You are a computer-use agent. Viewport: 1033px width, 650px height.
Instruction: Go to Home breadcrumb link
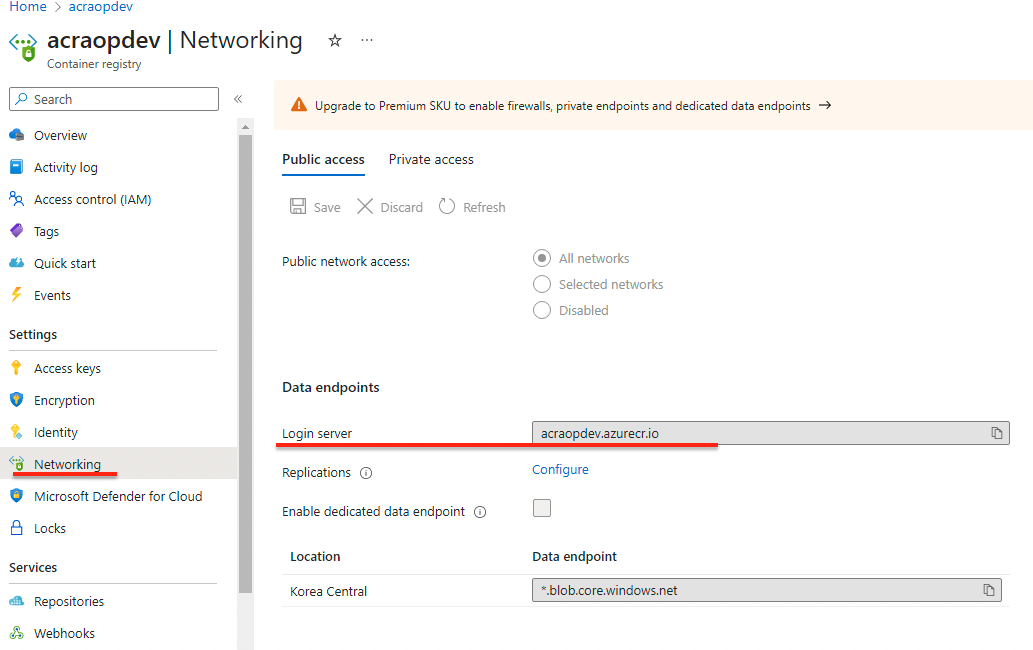[x=28, y=7]
